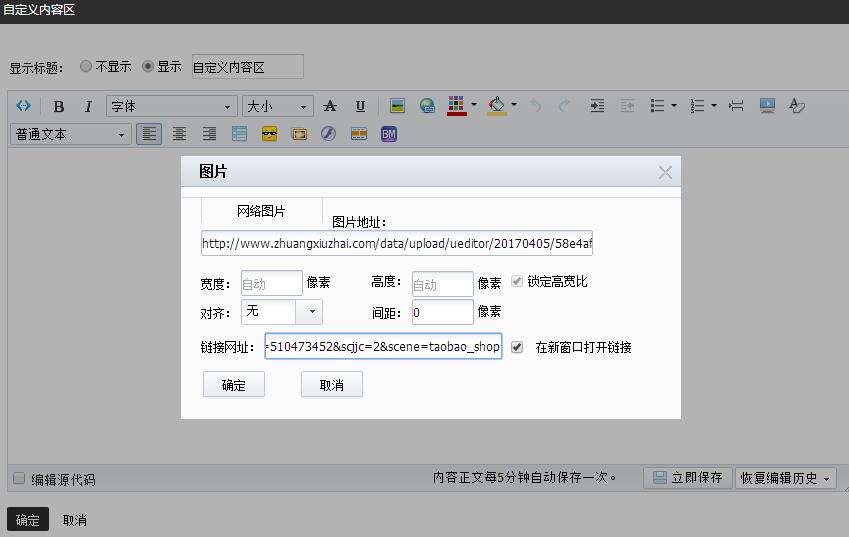Click the source code view icon
This screenshot has width=849, height=537.
pos(24,106)
